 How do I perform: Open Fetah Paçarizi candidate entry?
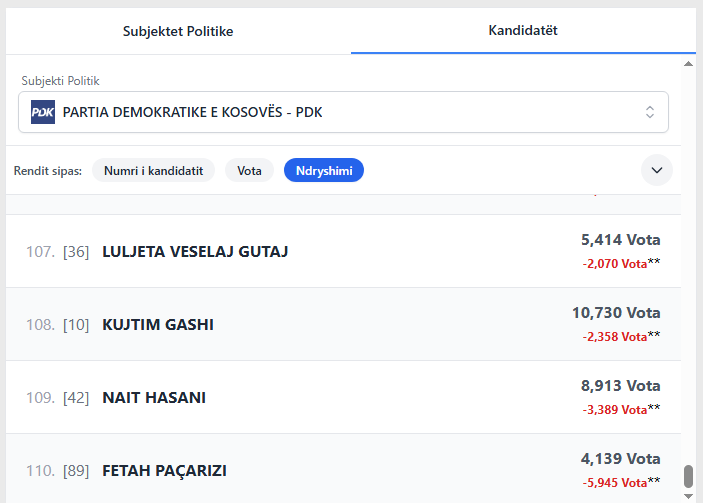click(x=165, y=470)
